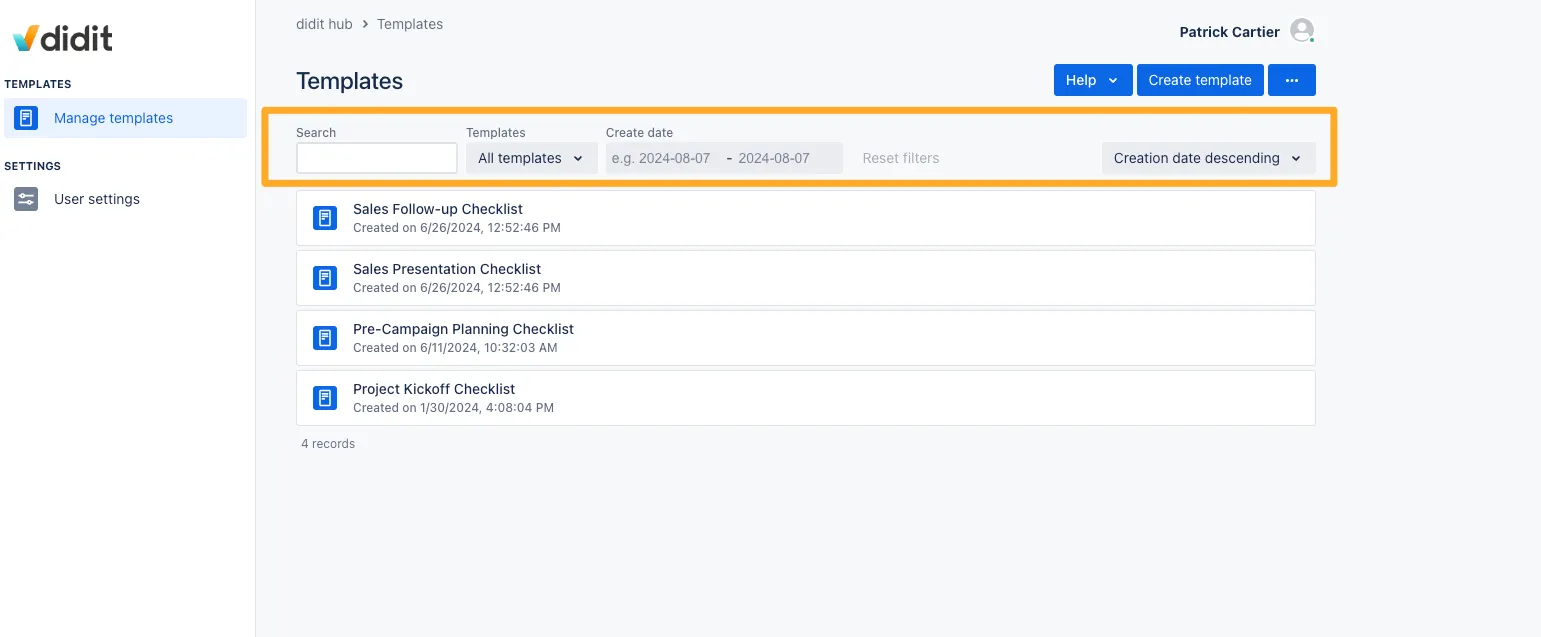Click the Sales Follow-up Checklist icon
1541x637 pixels.
point(325,218)
